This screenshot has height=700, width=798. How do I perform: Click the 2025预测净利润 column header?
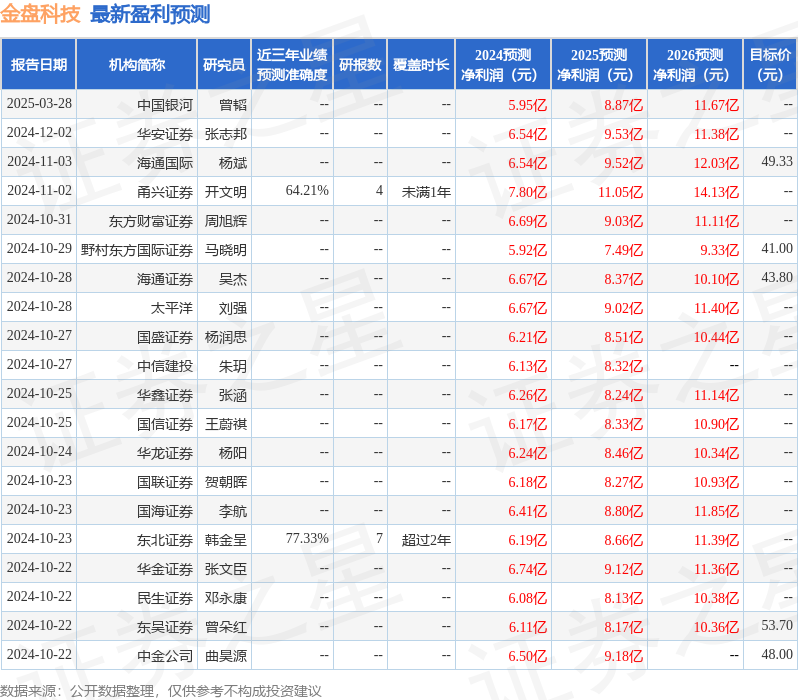[x=599, y=65]
